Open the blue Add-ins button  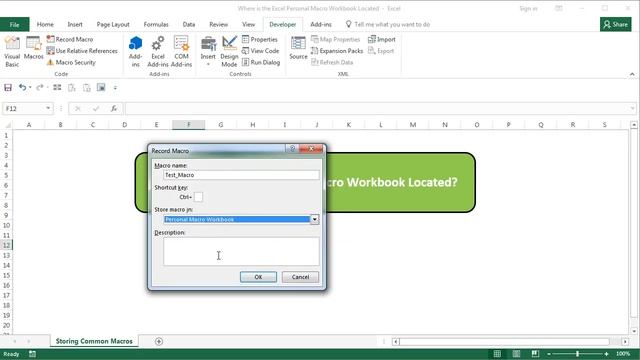[136, 51]
